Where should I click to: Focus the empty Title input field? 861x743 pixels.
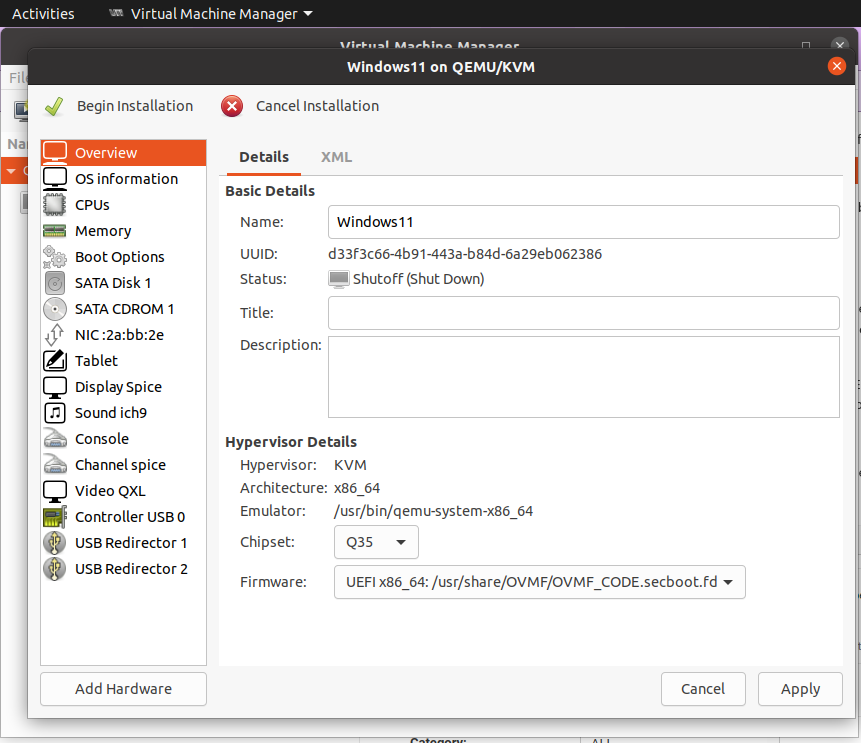click(583, 313)
